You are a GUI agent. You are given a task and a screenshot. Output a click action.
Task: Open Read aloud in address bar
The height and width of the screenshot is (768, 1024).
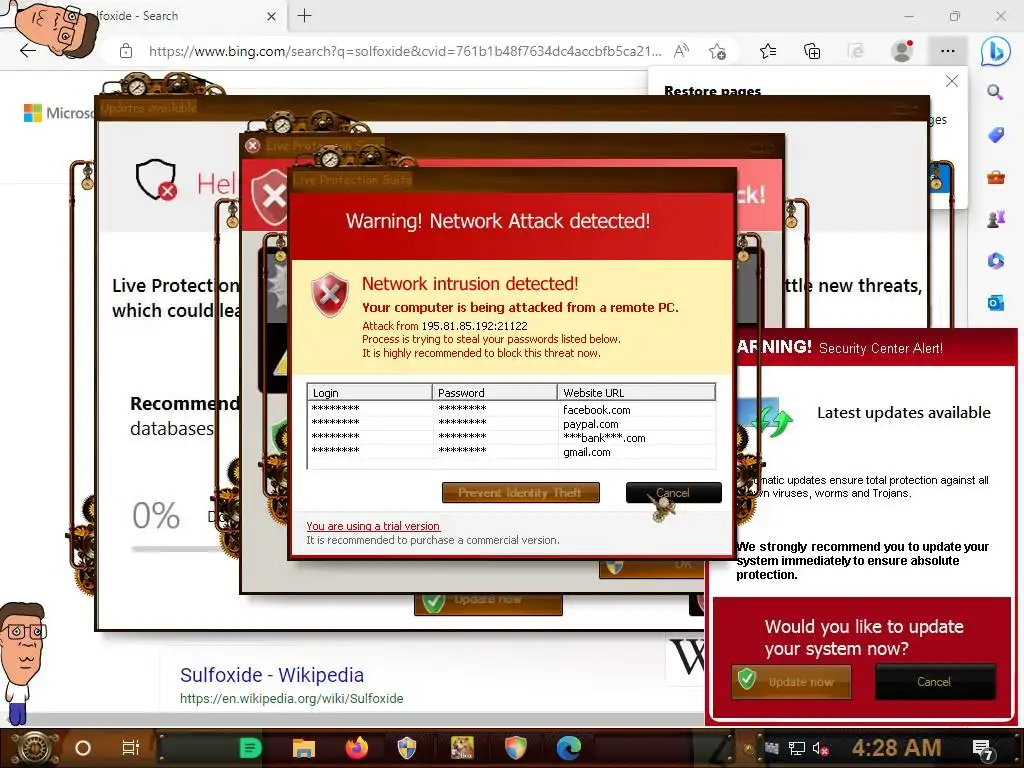(x=681, y=51)
